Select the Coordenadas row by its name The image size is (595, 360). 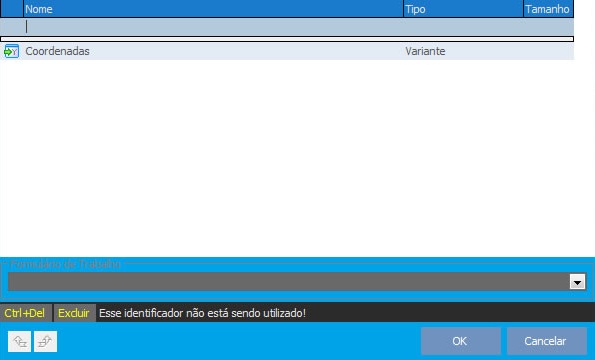pos(57,51)
